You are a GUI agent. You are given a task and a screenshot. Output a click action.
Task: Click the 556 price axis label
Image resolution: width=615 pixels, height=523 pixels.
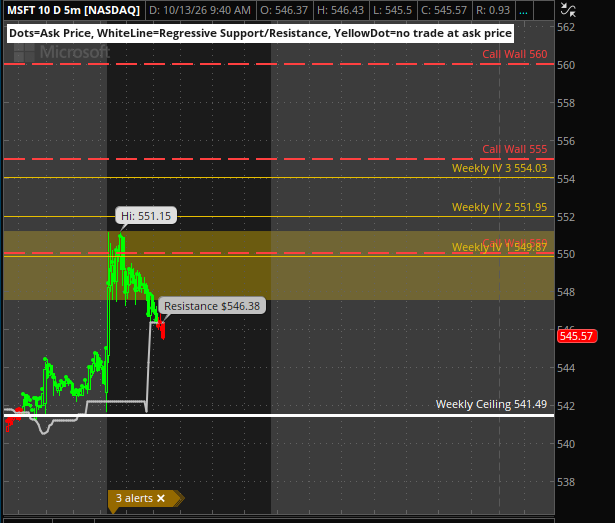coord(566,141)
